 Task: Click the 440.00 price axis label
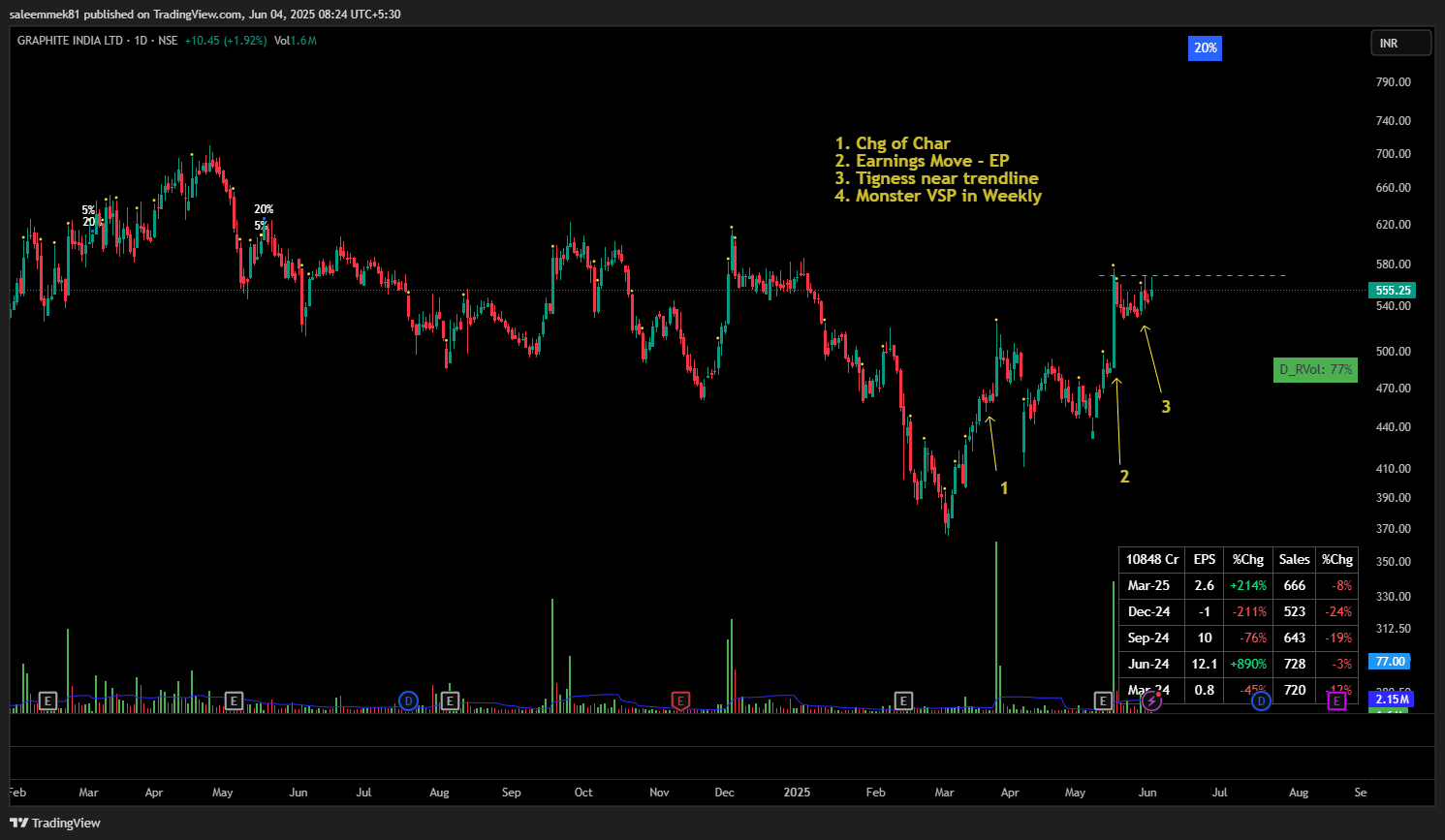click(1393, 427)
